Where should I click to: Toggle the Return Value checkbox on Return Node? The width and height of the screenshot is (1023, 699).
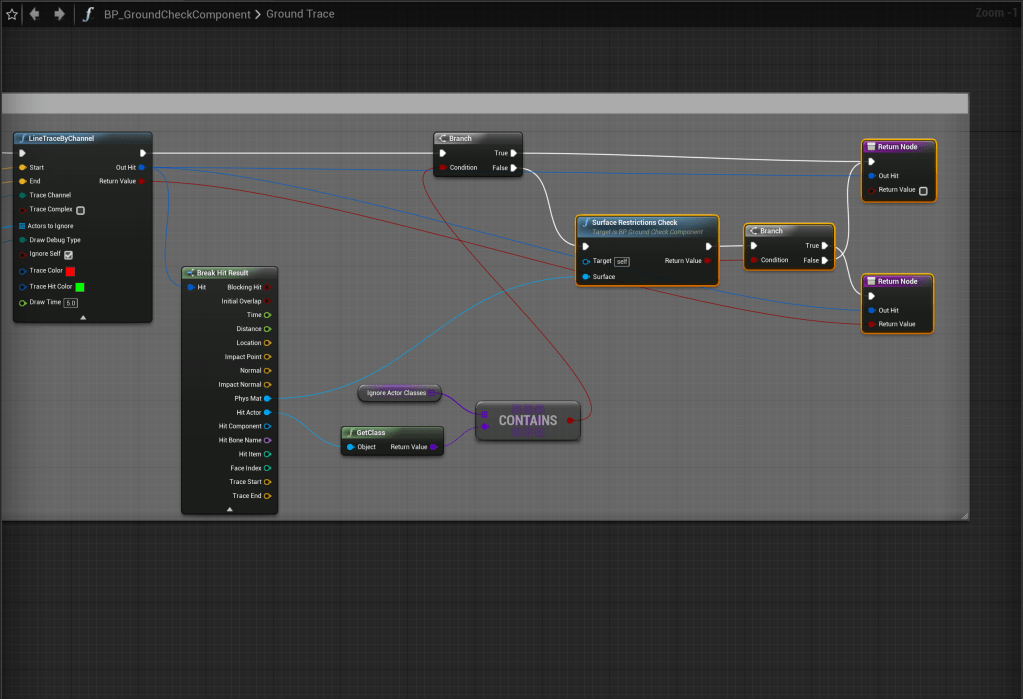(923, 190)
